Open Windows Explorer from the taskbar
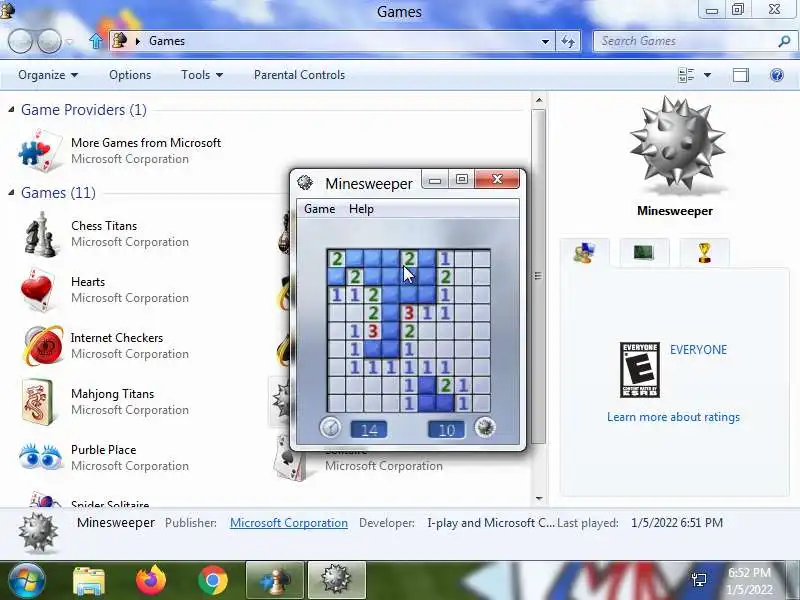The width and height of the screenshot is (800, 600). point(89,581)
